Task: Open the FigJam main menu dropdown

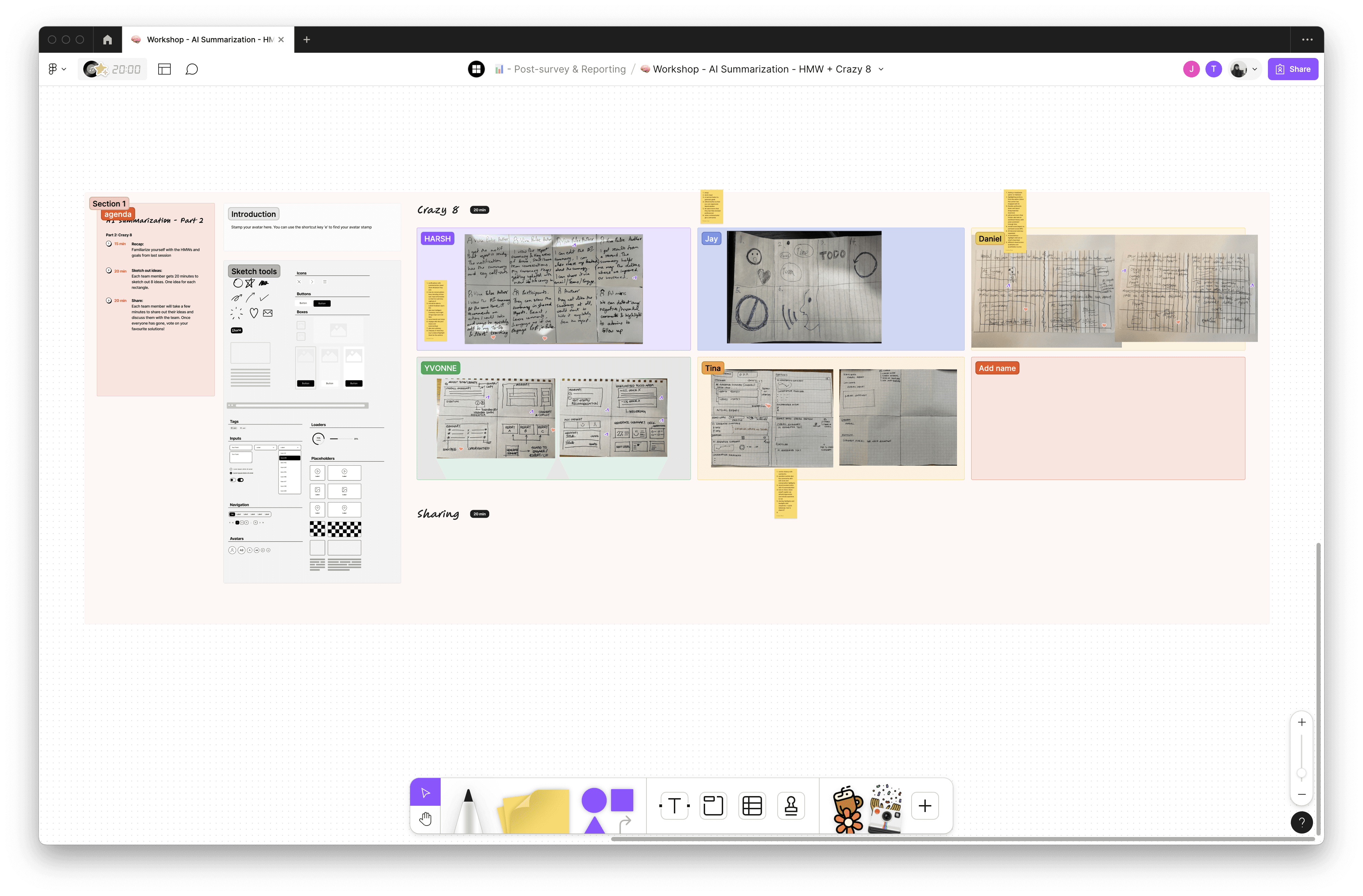Action: [57, 69]
